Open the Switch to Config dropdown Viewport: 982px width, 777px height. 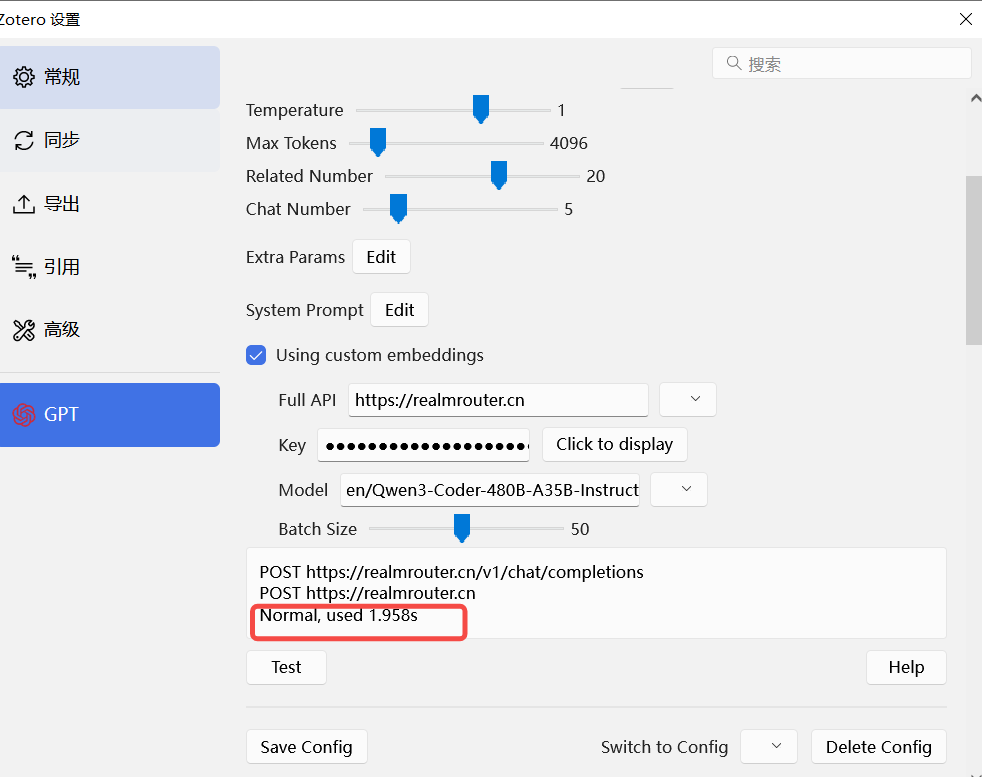tap(768, 747)
